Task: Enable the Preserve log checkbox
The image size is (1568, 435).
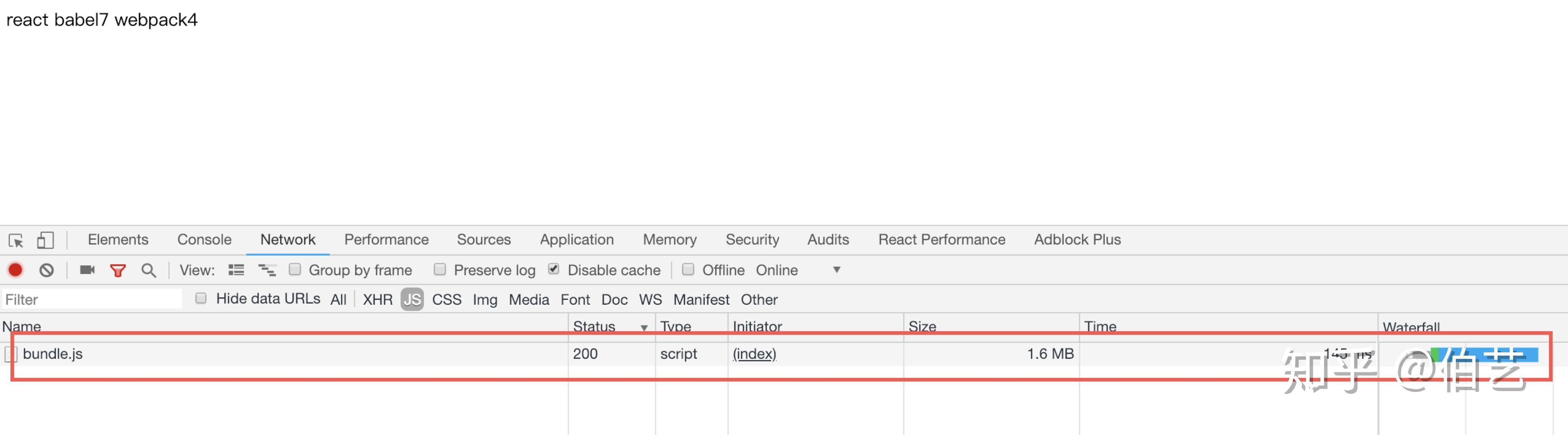Action: (439, 269)
